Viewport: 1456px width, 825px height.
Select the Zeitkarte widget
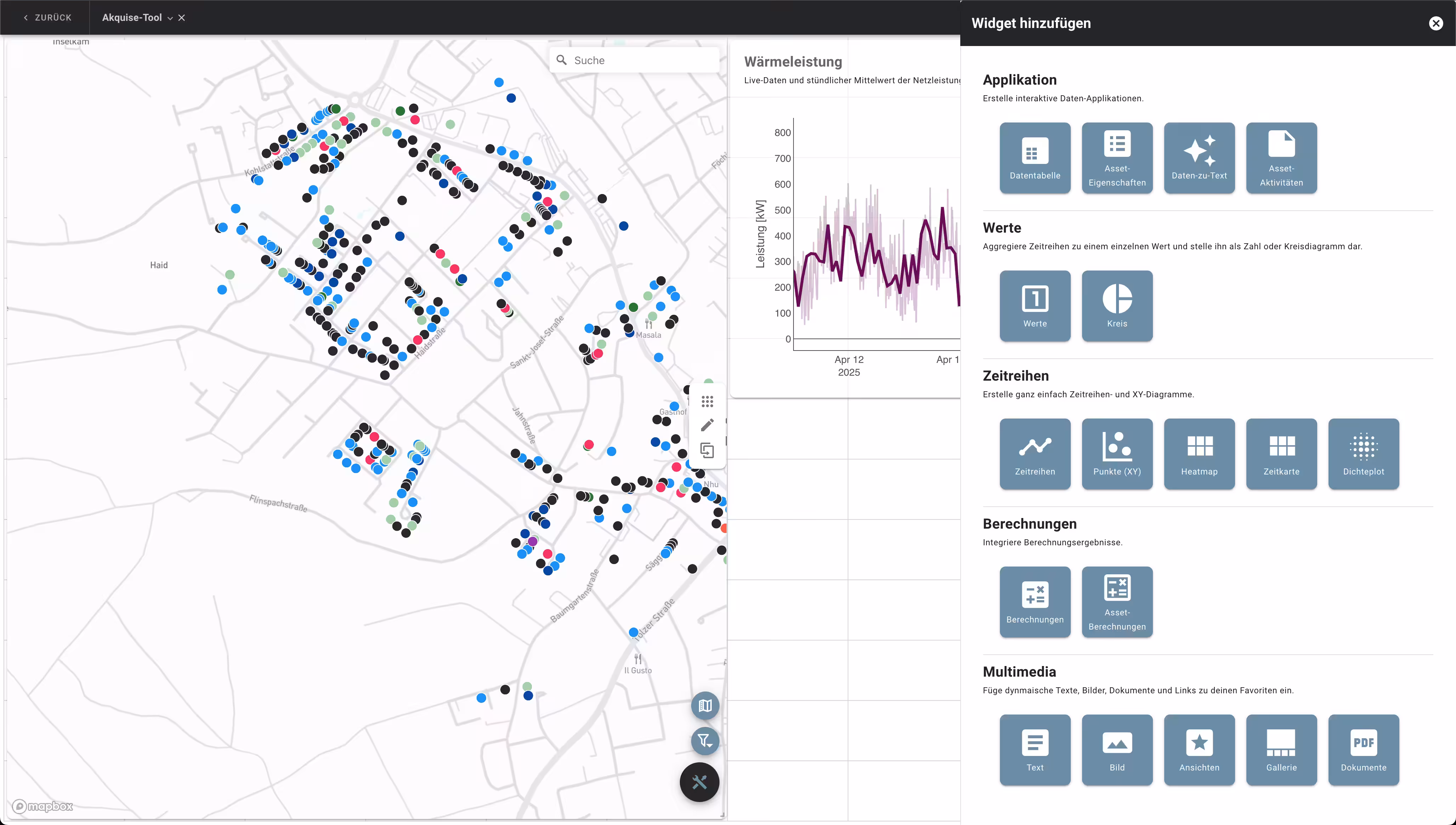coord(1281,454)
